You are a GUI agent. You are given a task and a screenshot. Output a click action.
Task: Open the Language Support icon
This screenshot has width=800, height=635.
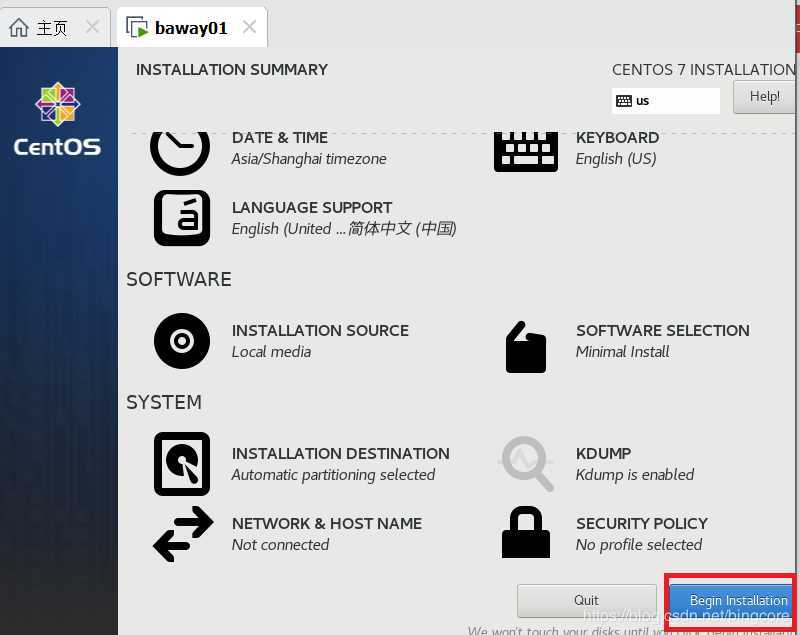pyautogui.click(x=182, y=218)
